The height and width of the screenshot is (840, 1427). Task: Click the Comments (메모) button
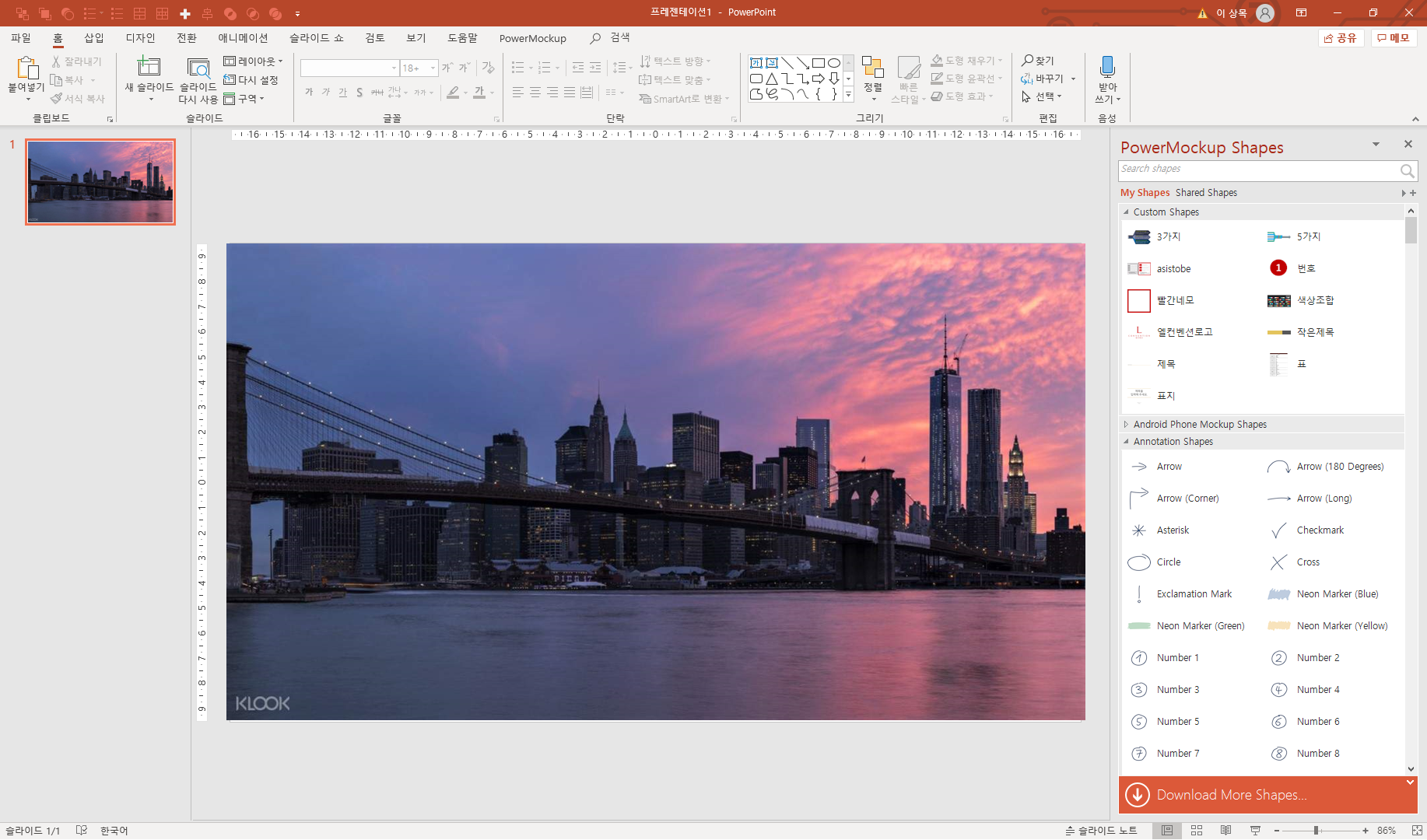[x=1394, y=38]
